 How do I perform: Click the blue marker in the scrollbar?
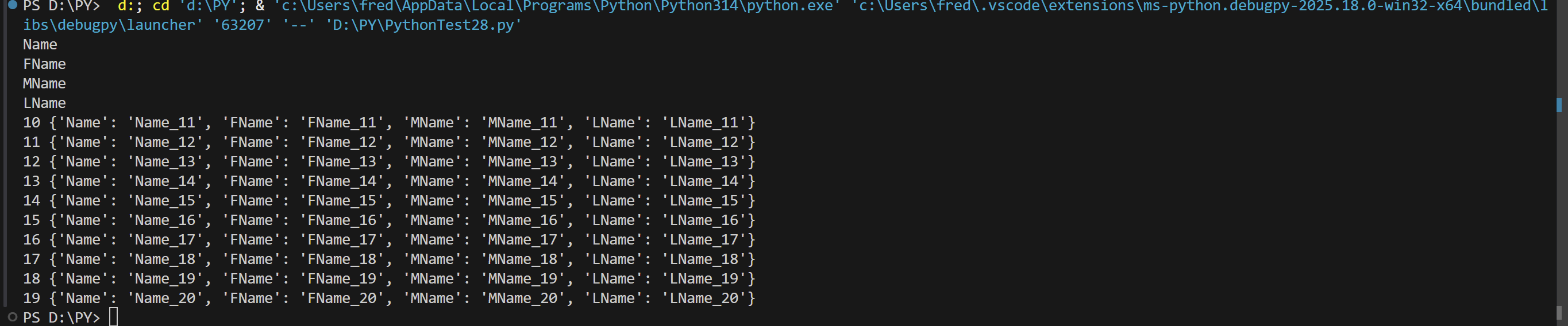point(1559,104)
